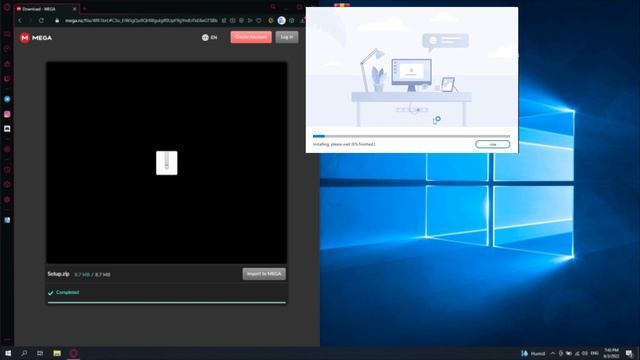Click the home icon in browser sidebar

[7, 64]
